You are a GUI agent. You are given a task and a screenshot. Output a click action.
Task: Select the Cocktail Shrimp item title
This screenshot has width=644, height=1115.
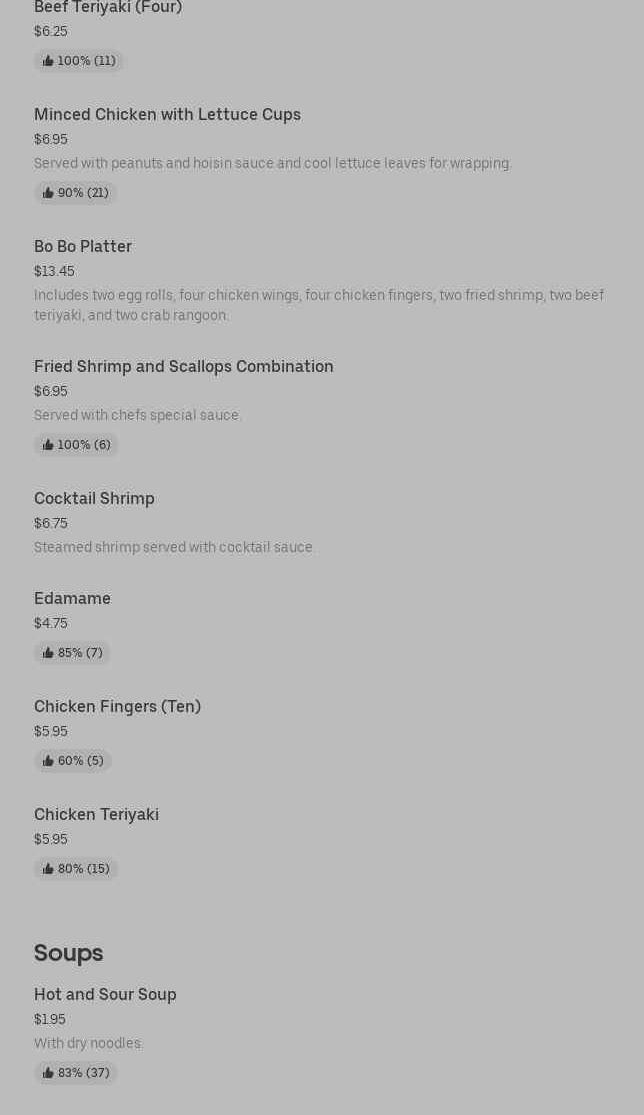click(94, 499)
